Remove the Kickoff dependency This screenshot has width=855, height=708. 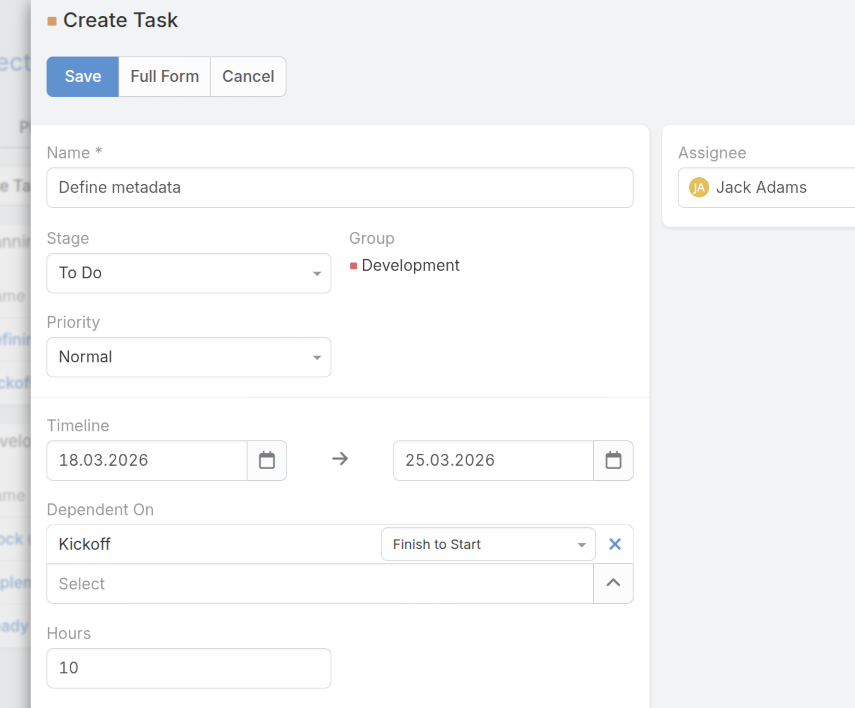coord(615,544)
